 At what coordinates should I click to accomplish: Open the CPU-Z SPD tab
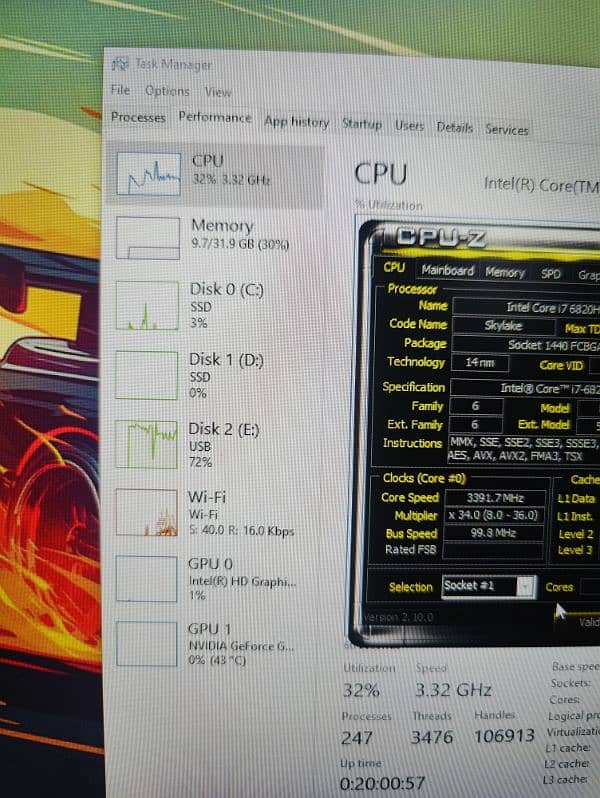pyautogui.click(x=551, y=273)
